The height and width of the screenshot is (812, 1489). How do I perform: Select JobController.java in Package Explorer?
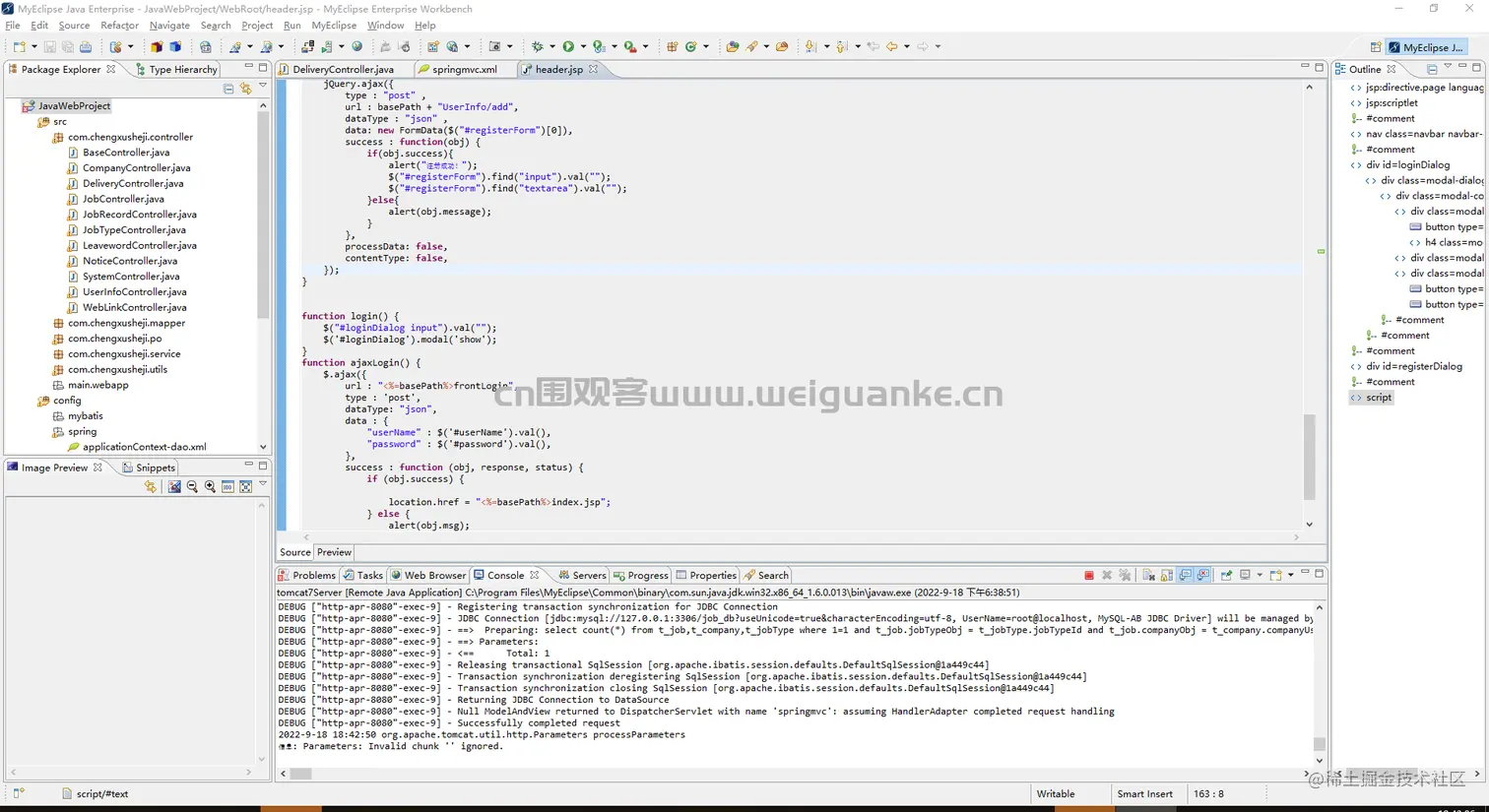[123, 199]
